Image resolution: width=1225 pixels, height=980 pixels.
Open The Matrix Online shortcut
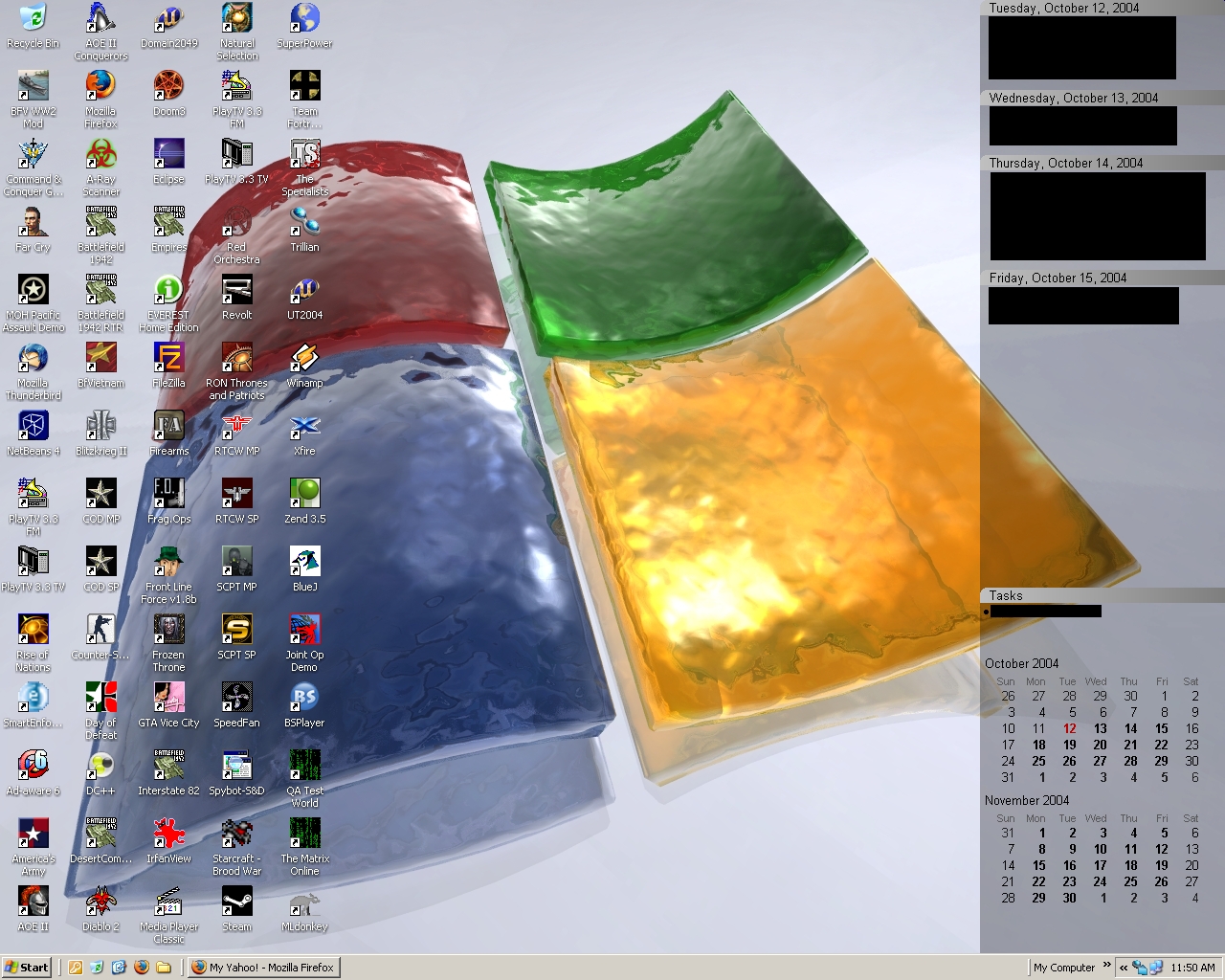coord(304,847)
